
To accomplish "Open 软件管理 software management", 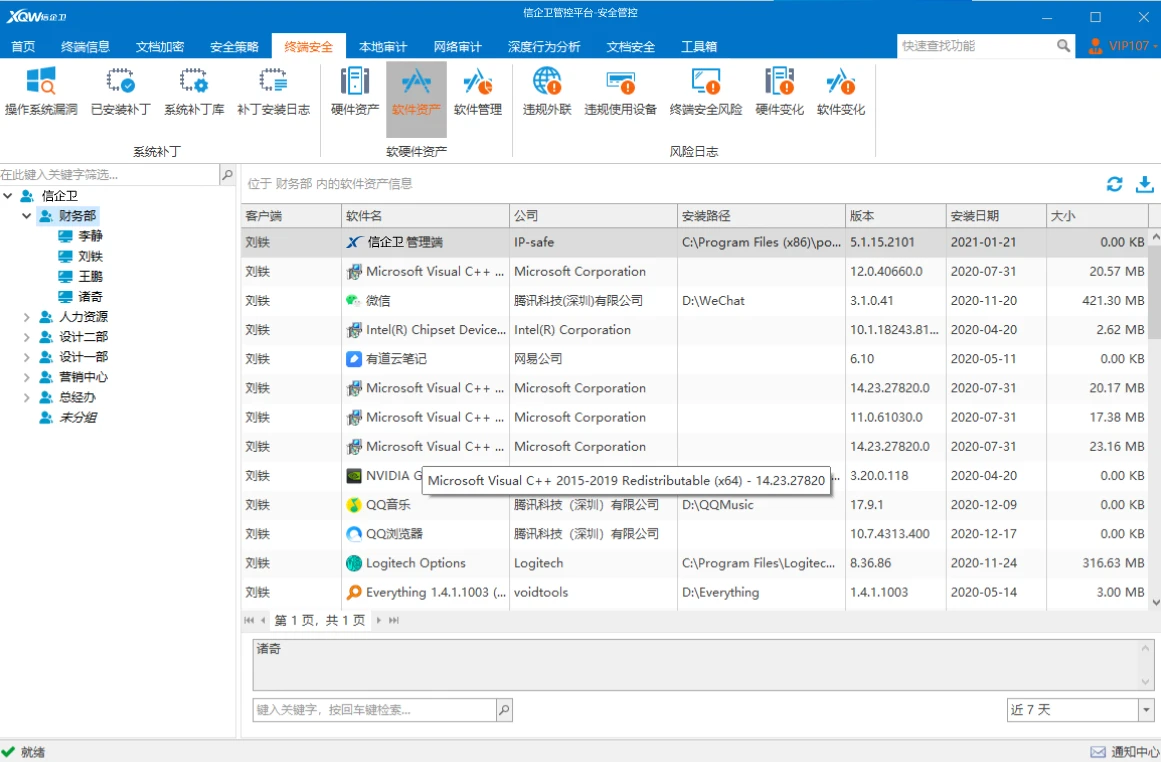I will pos(478,92).
